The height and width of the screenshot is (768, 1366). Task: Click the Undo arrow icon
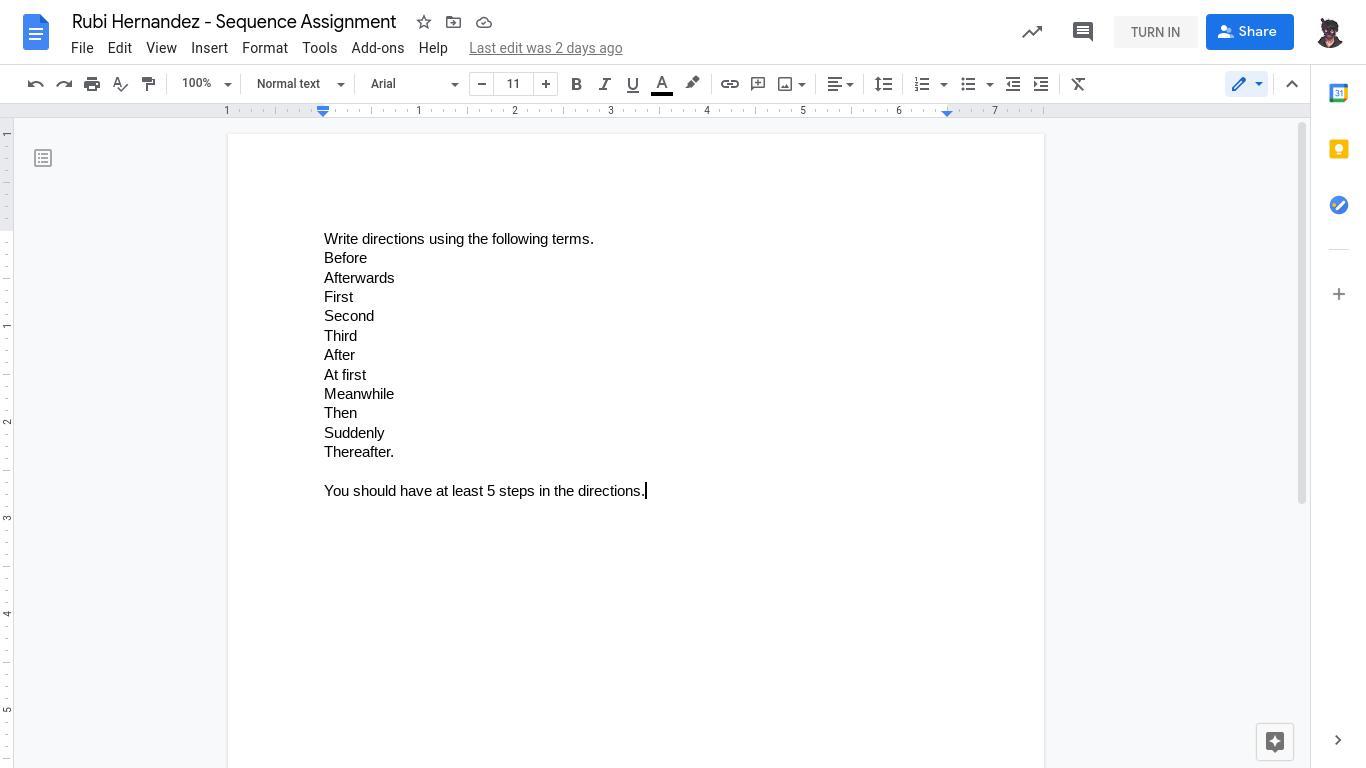point(36,84)
